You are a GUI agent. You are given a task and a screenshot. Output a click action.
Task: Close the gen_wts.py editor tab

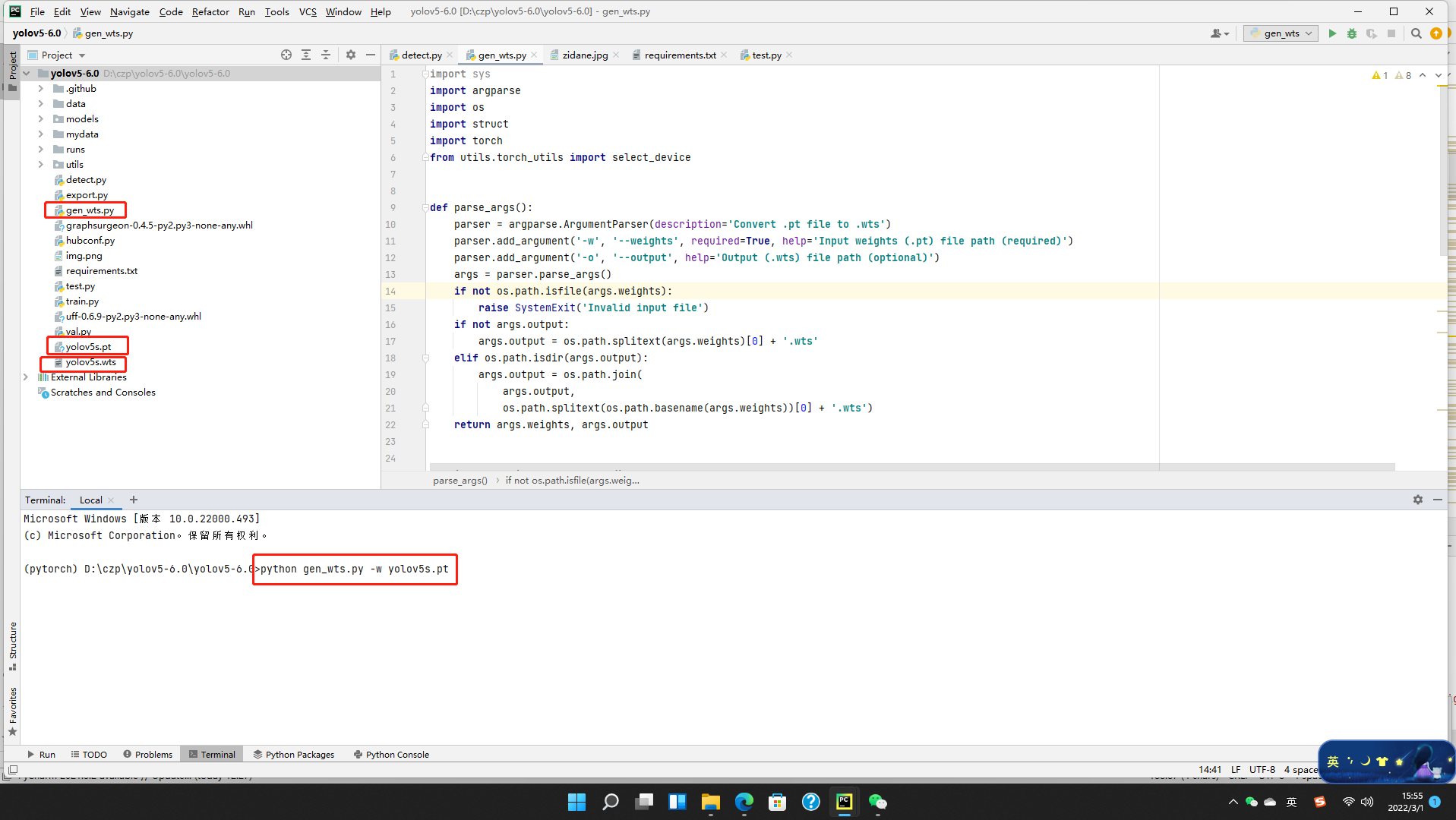(534, 55)
